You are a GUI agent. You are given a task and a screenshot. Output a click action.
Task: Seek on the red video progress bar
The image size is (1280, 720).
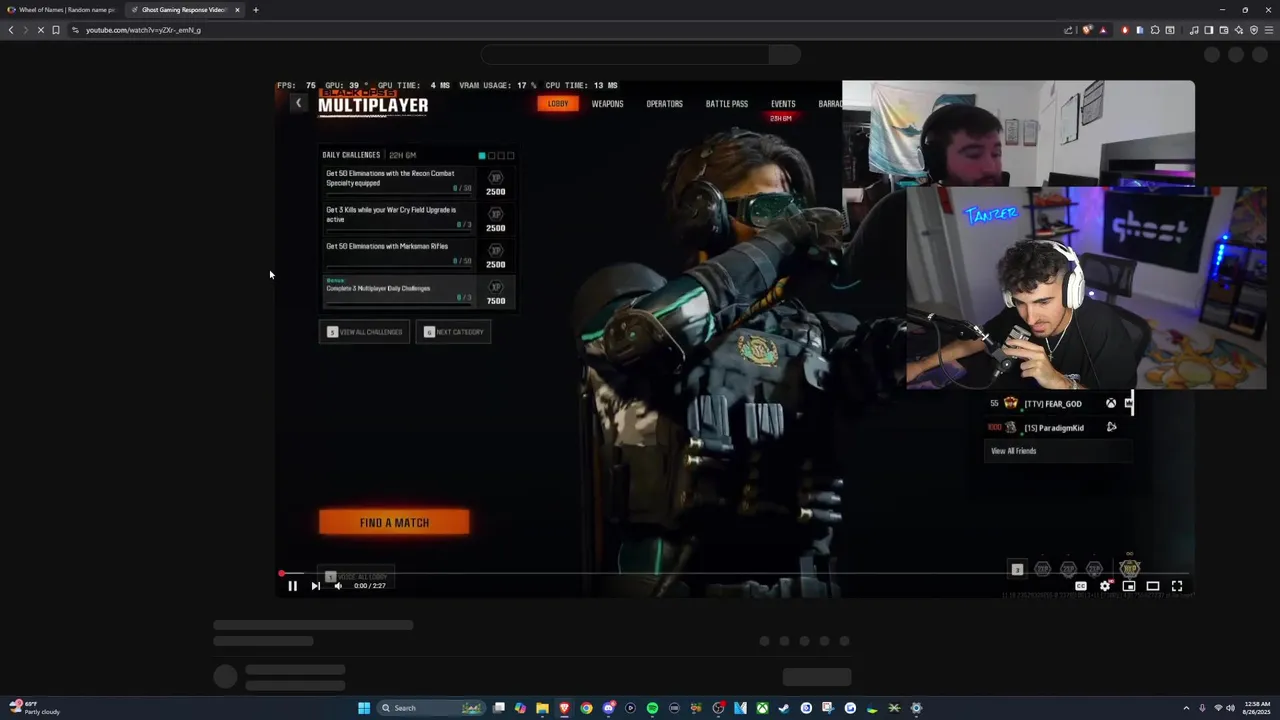[735, 574]
